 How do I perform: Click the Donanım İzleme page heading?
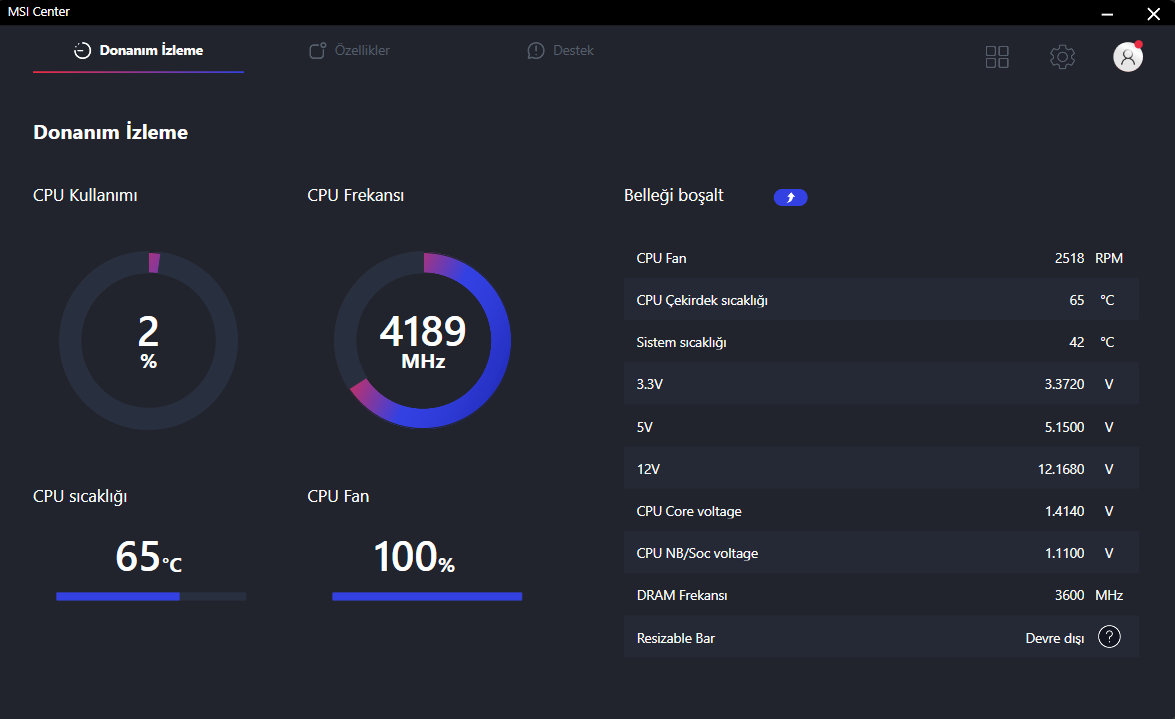click(x=110, y=132)
